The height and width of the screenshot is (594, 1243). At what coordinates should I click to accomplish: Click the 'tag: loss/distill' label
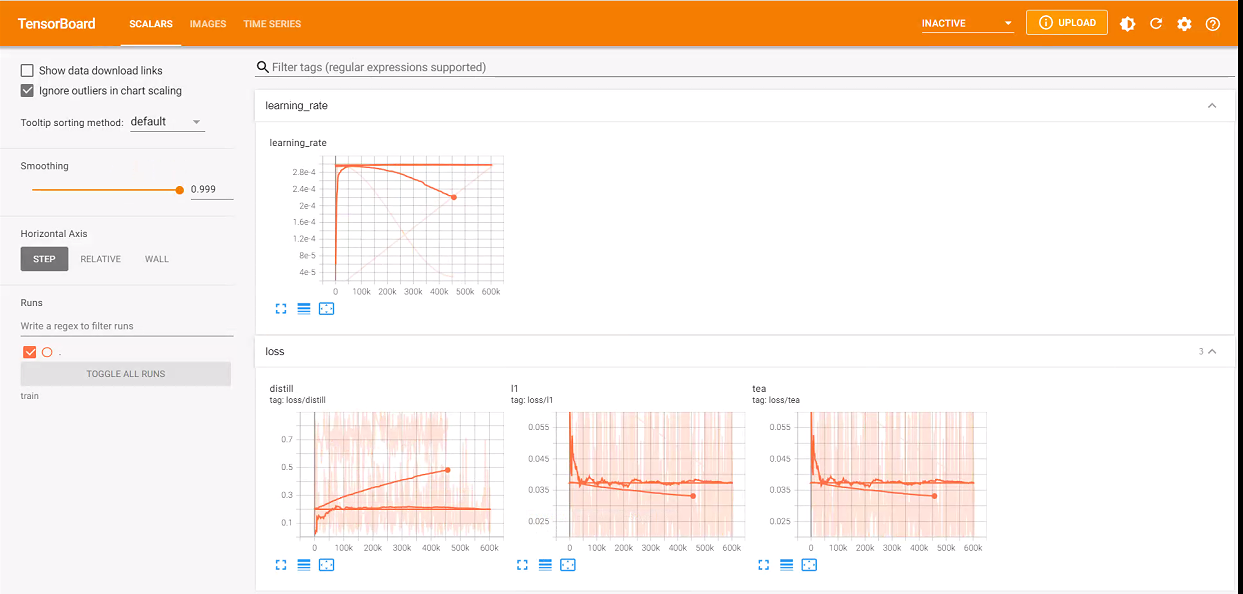[298, 400]
